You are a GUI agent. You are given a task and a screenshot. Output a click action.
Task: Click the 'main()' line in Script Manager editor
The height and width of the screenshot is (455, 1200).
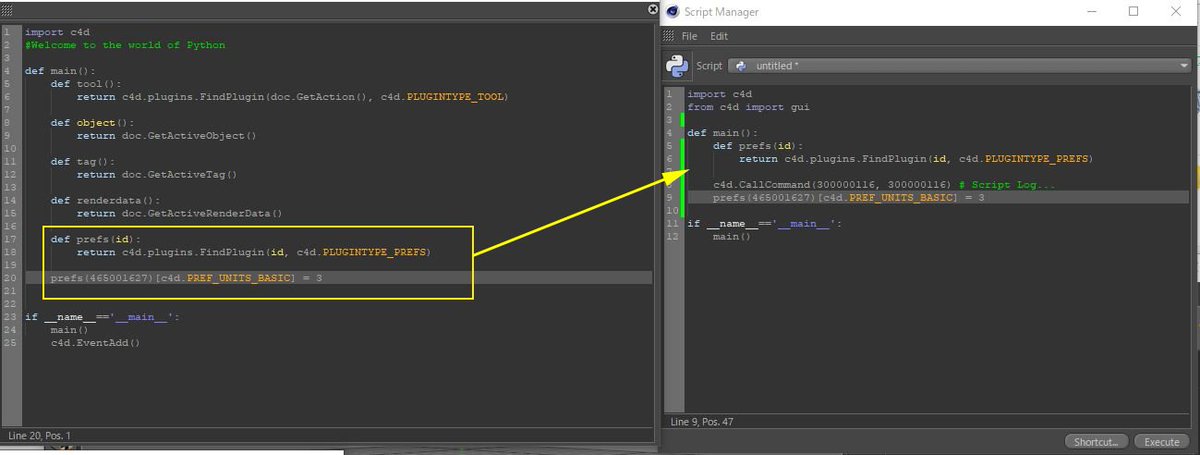pos(732,236)
